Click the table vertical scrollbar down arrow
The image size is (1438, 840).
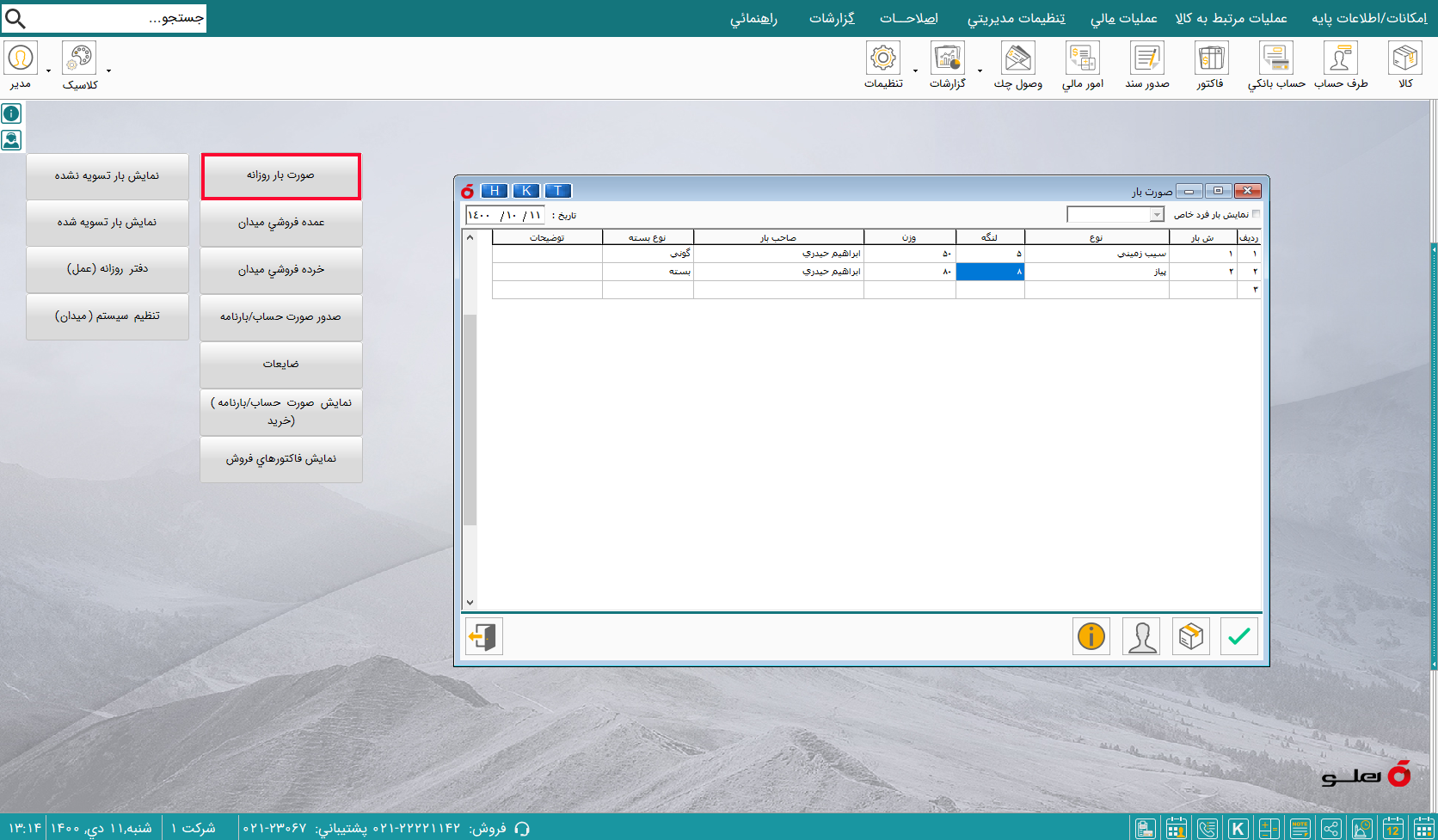coord(470,603)
